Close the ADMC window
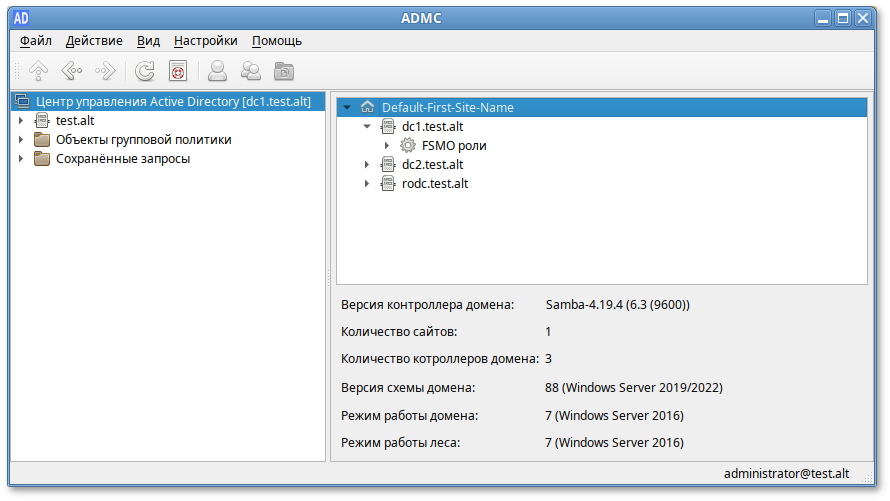Image resolution: width=890 pixels, height=501 pixels. pos(863,18)
